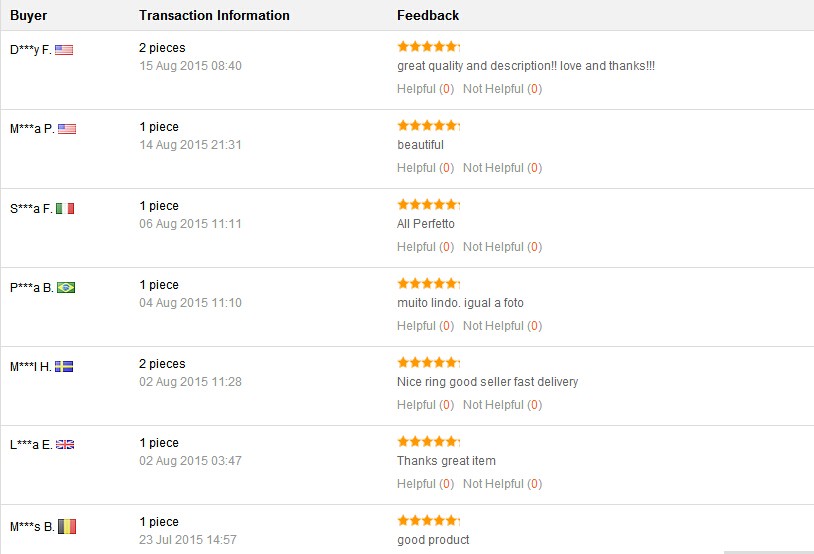Click the UK flag beside L***a E.

click(65, 445)
